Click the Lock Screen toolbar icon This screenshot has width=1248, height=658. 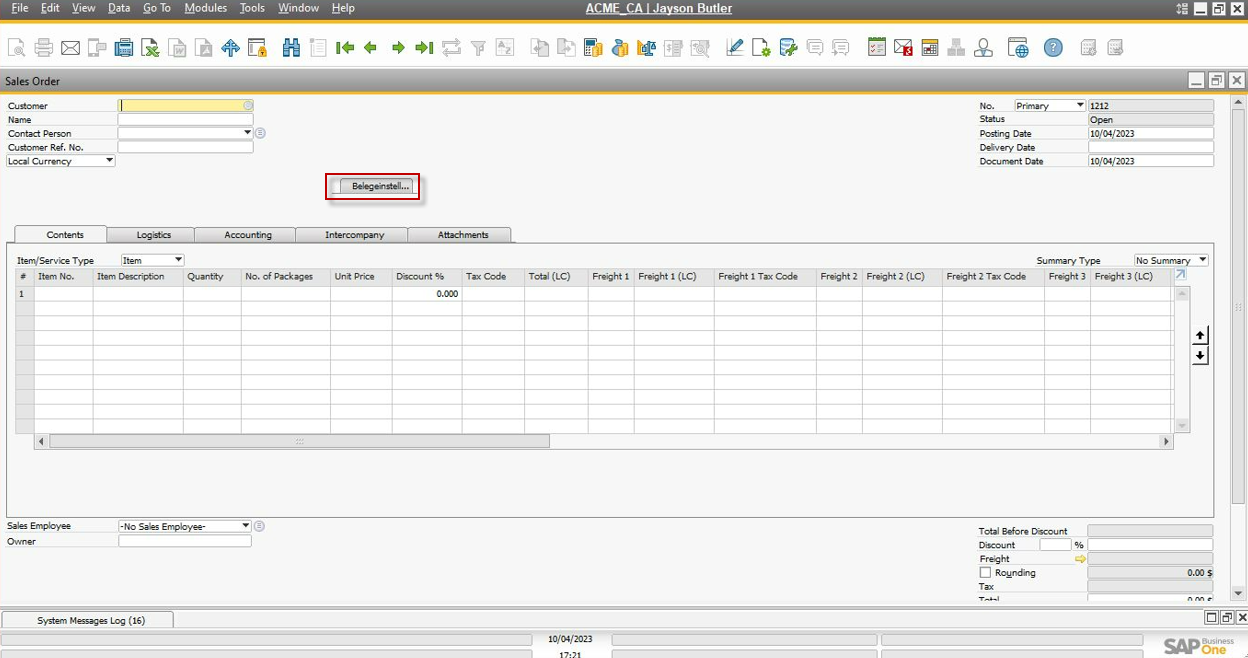click(257, 48)
